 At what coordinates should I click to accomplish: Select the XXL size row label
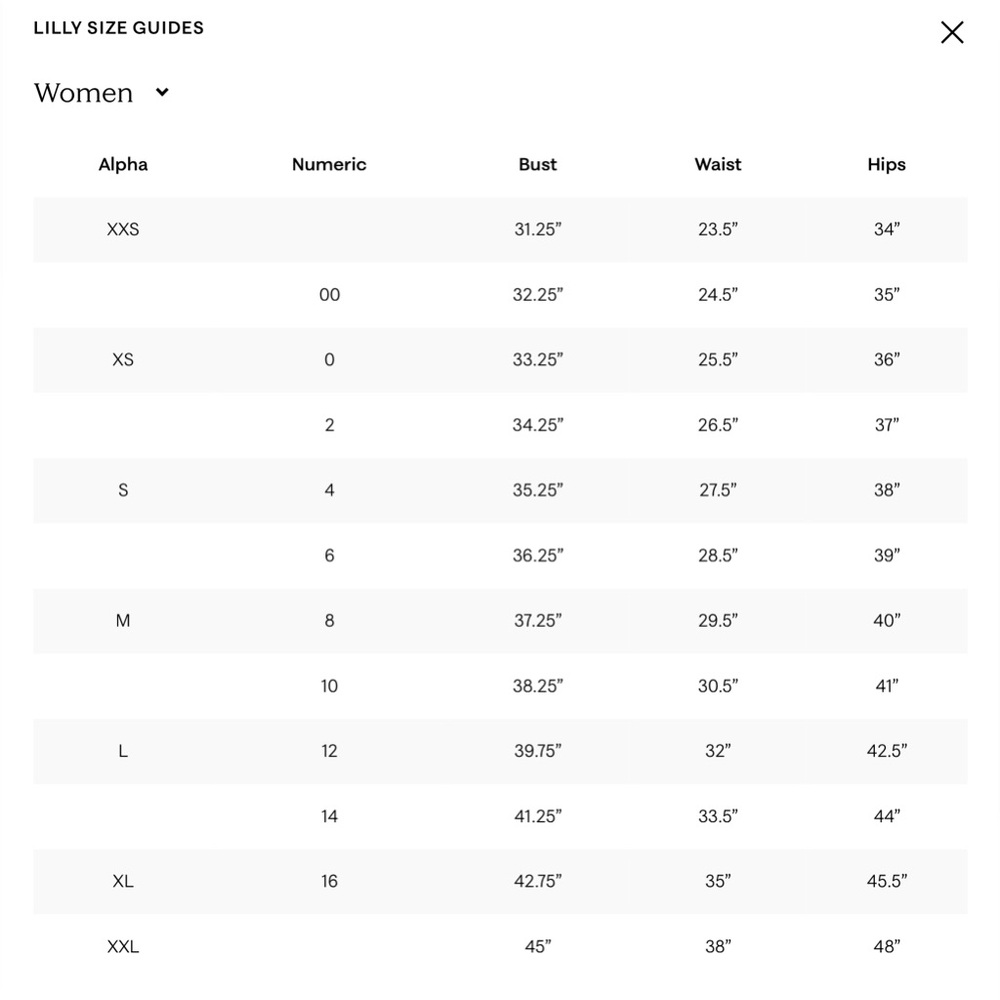click(123, 946)
